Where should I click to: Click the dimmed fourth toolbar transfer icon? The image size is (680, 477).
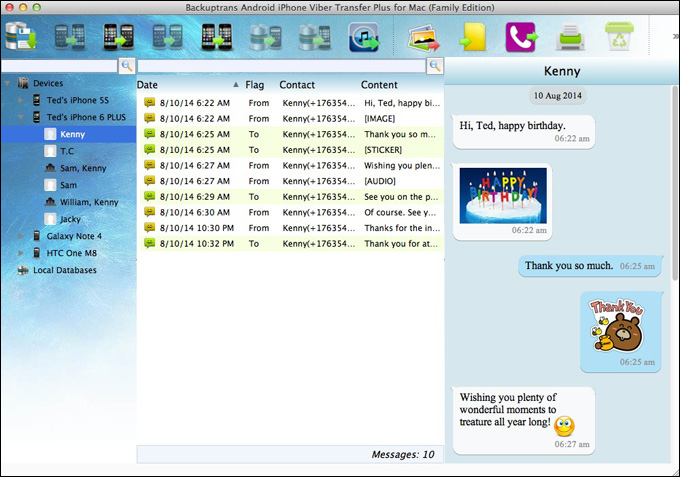167,36
